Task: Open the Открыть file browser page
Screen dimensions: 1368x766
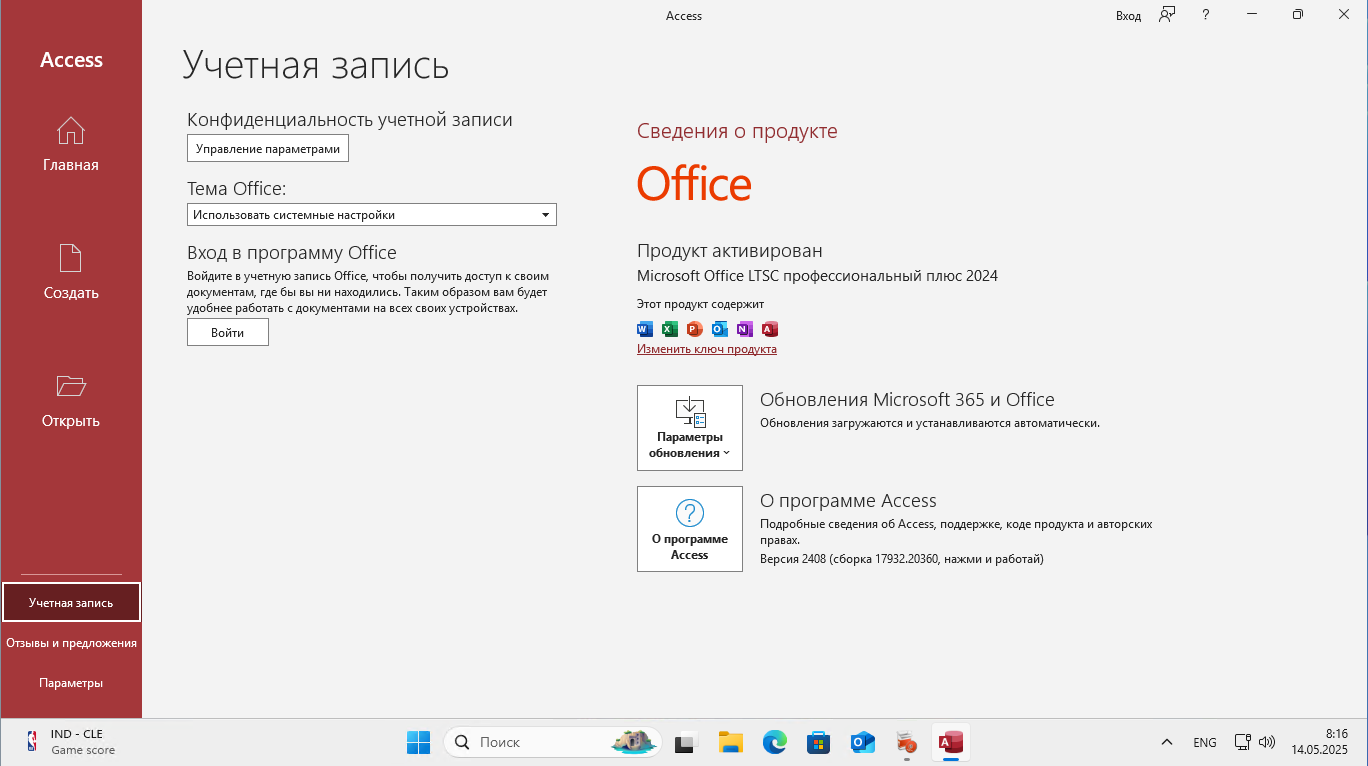Action: pos(71,401)
